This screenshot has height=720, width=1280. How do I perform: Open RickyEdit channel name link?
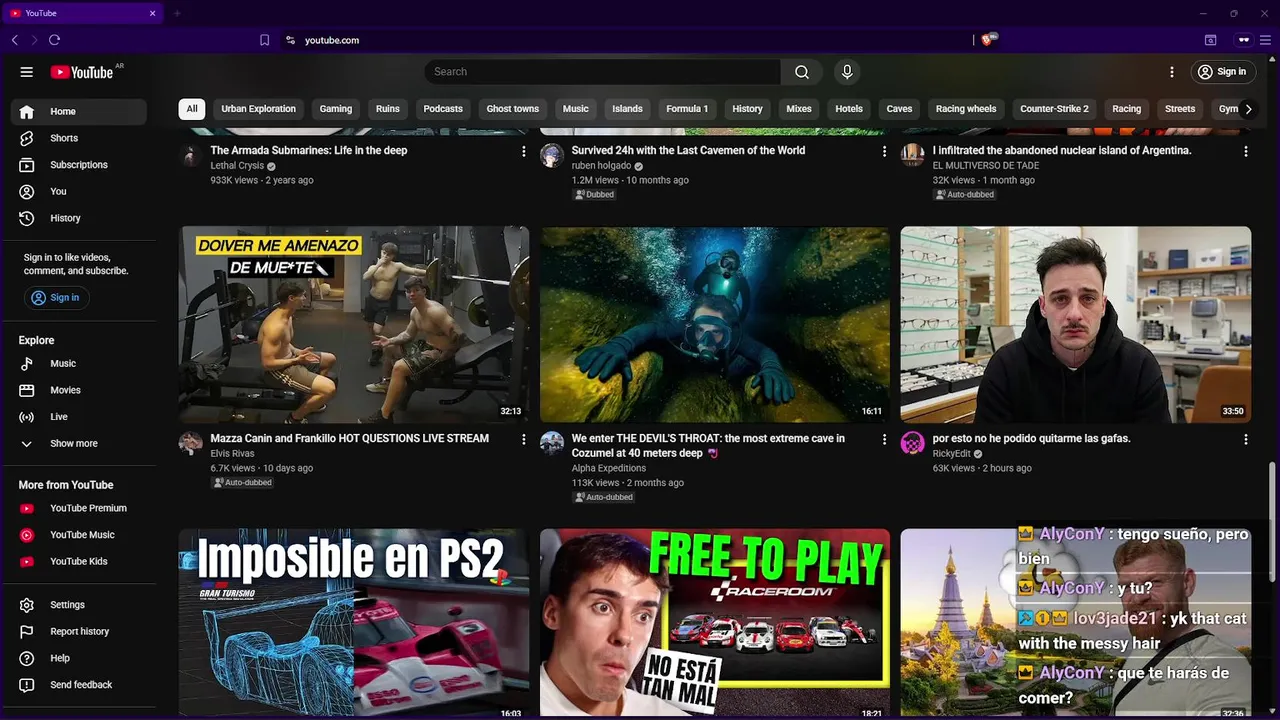point(951,454)
